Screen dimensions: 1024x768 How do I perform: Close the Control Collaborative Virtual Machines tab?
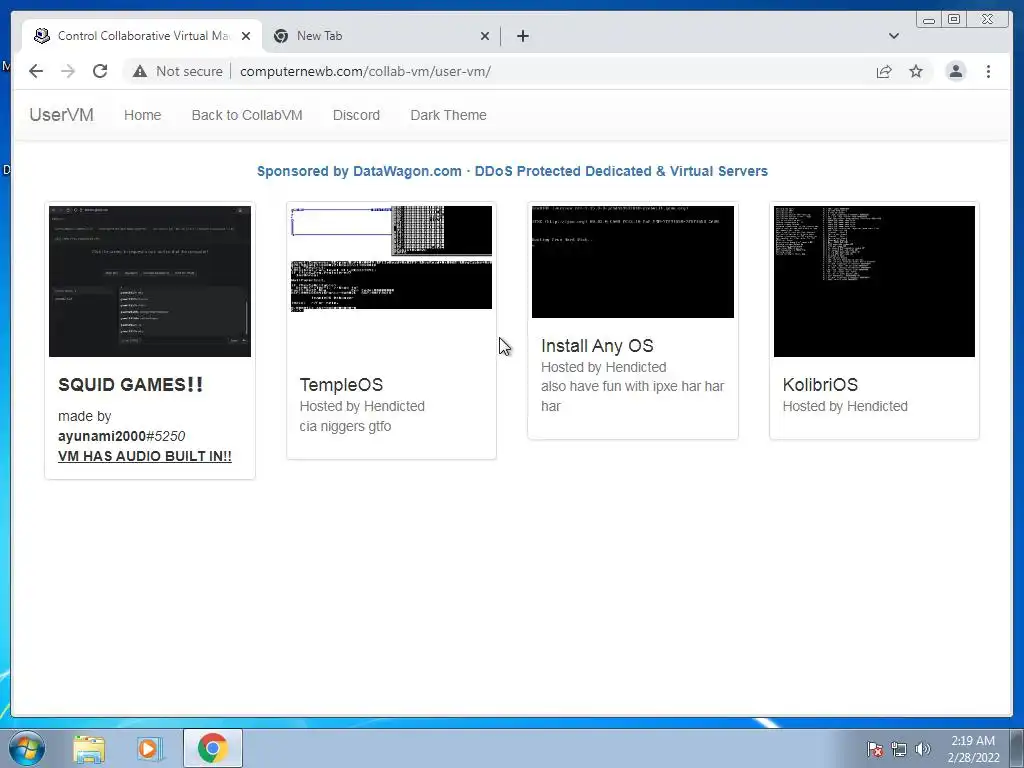246,36
